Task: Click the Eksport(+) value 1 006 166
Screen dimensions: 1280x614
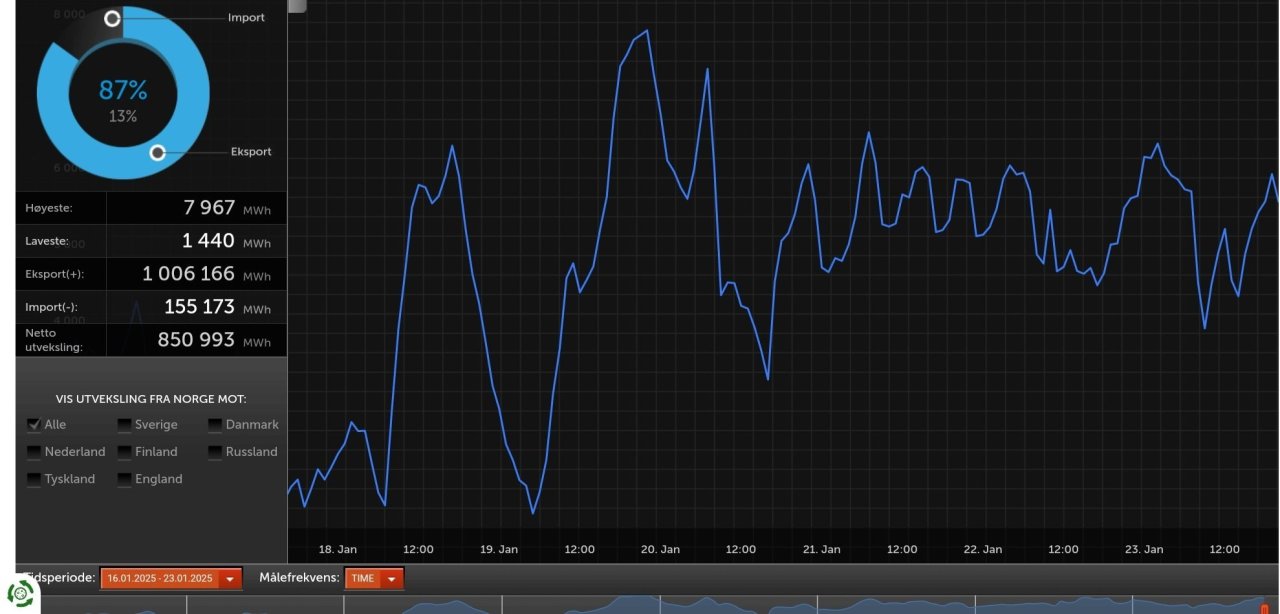Action: (189, 274)
